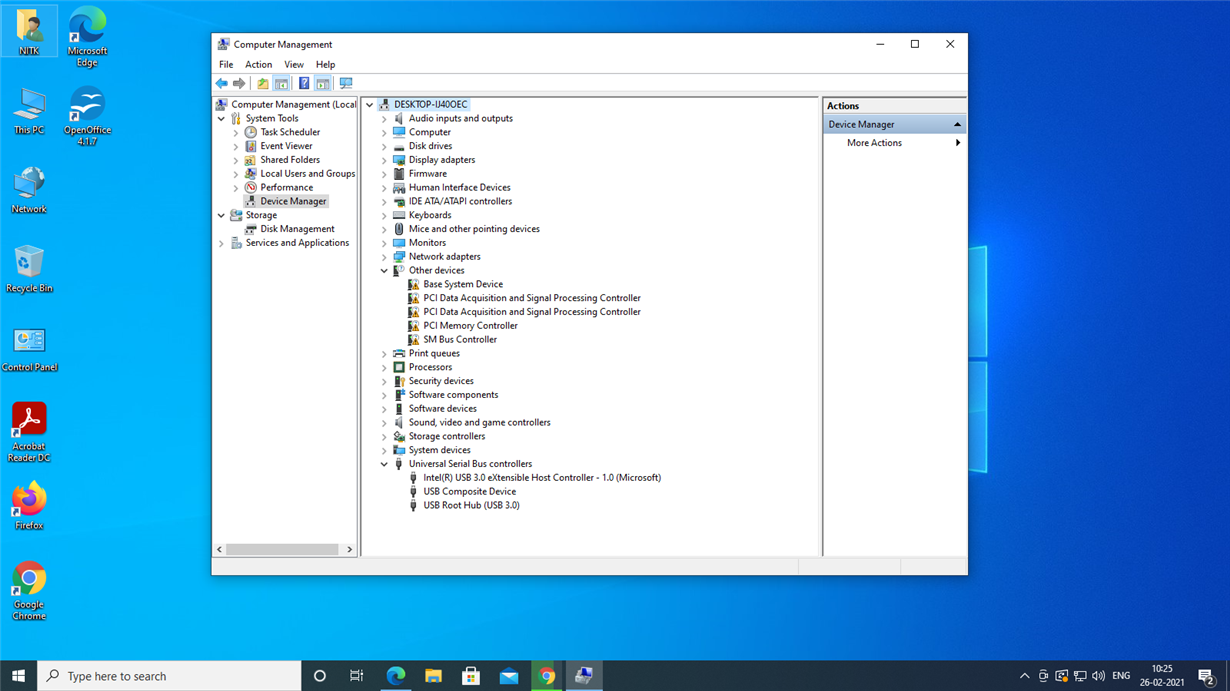This screenshot has height=691, width=1230.
Task: Click the blue Help toolbar icon
Action: pos(304,84)
